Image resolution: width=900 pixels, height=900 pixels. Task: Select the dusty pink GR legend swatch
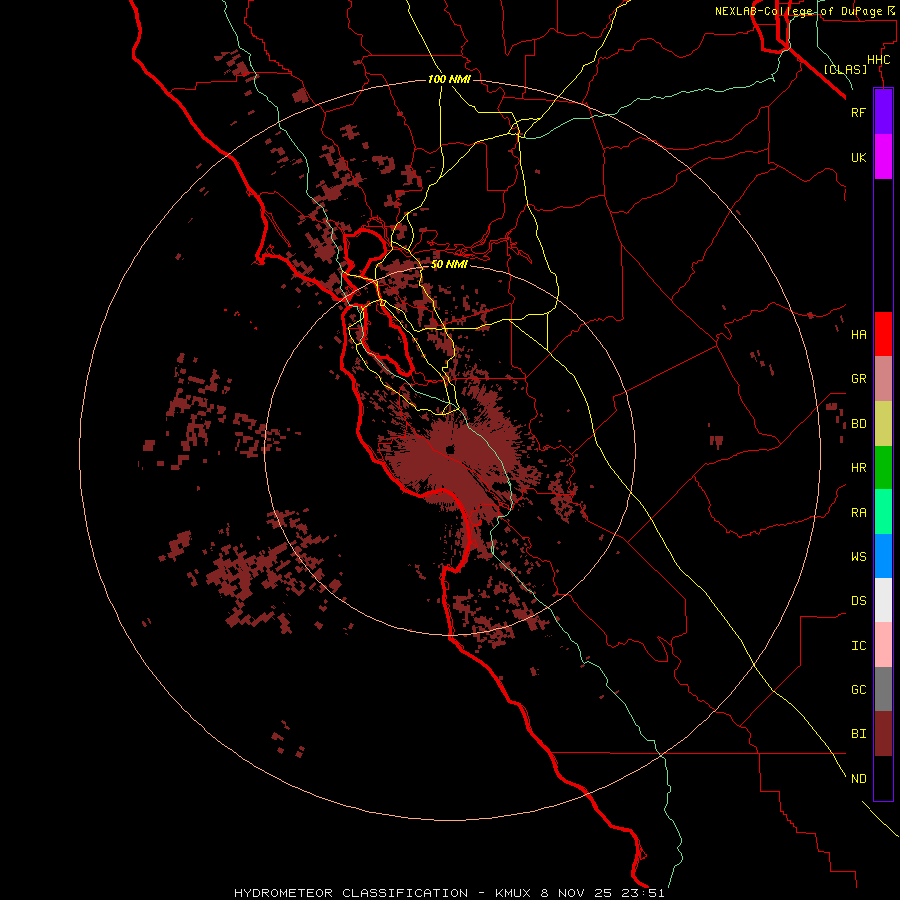(x=883, y=379)
